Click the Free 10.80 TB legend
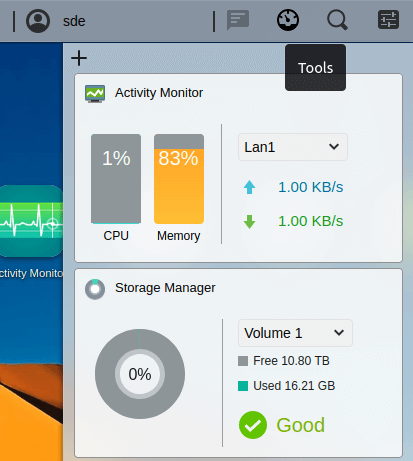The image size is (413, 461). [284, 361]
